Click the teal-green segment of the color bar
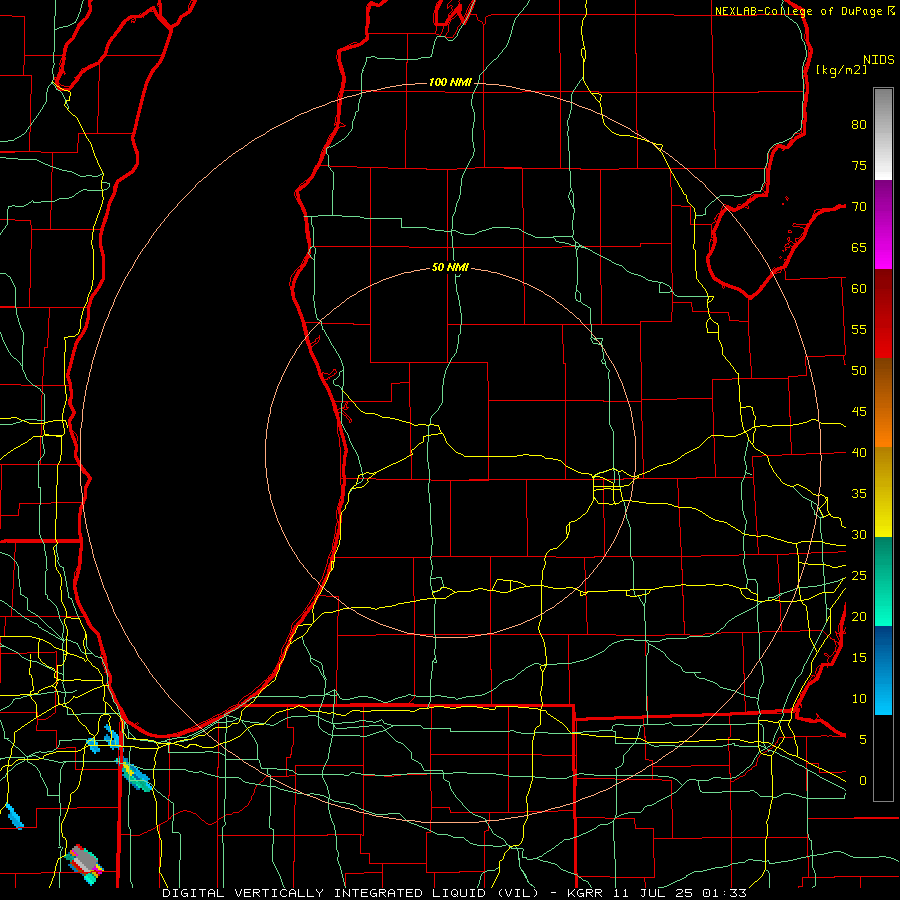 tap(883, 581)
